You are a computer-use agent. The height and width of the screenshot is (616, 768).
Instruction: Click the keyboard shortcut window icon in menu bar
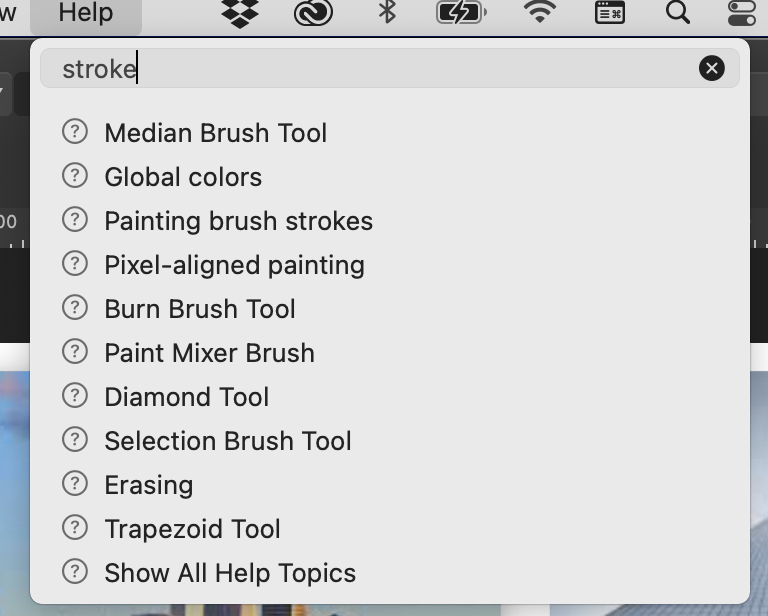610,12
